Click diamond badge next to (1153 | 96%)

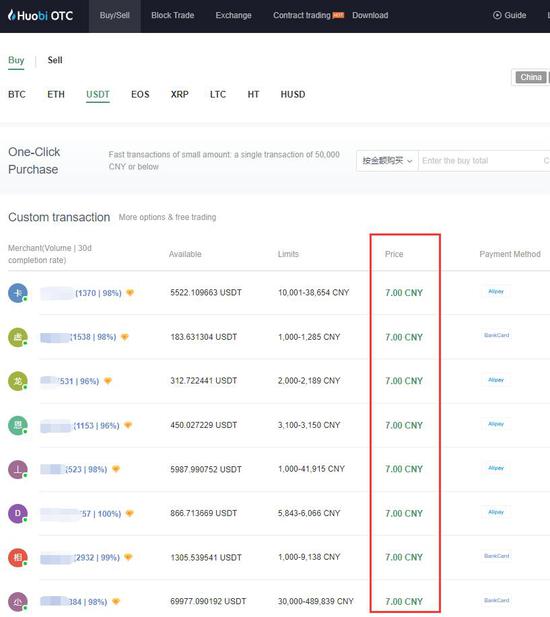(128, 425)
